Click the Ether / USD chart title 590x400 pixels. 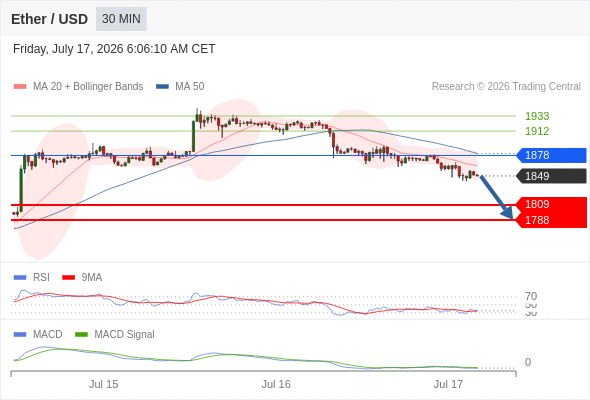tap(49, 19)
